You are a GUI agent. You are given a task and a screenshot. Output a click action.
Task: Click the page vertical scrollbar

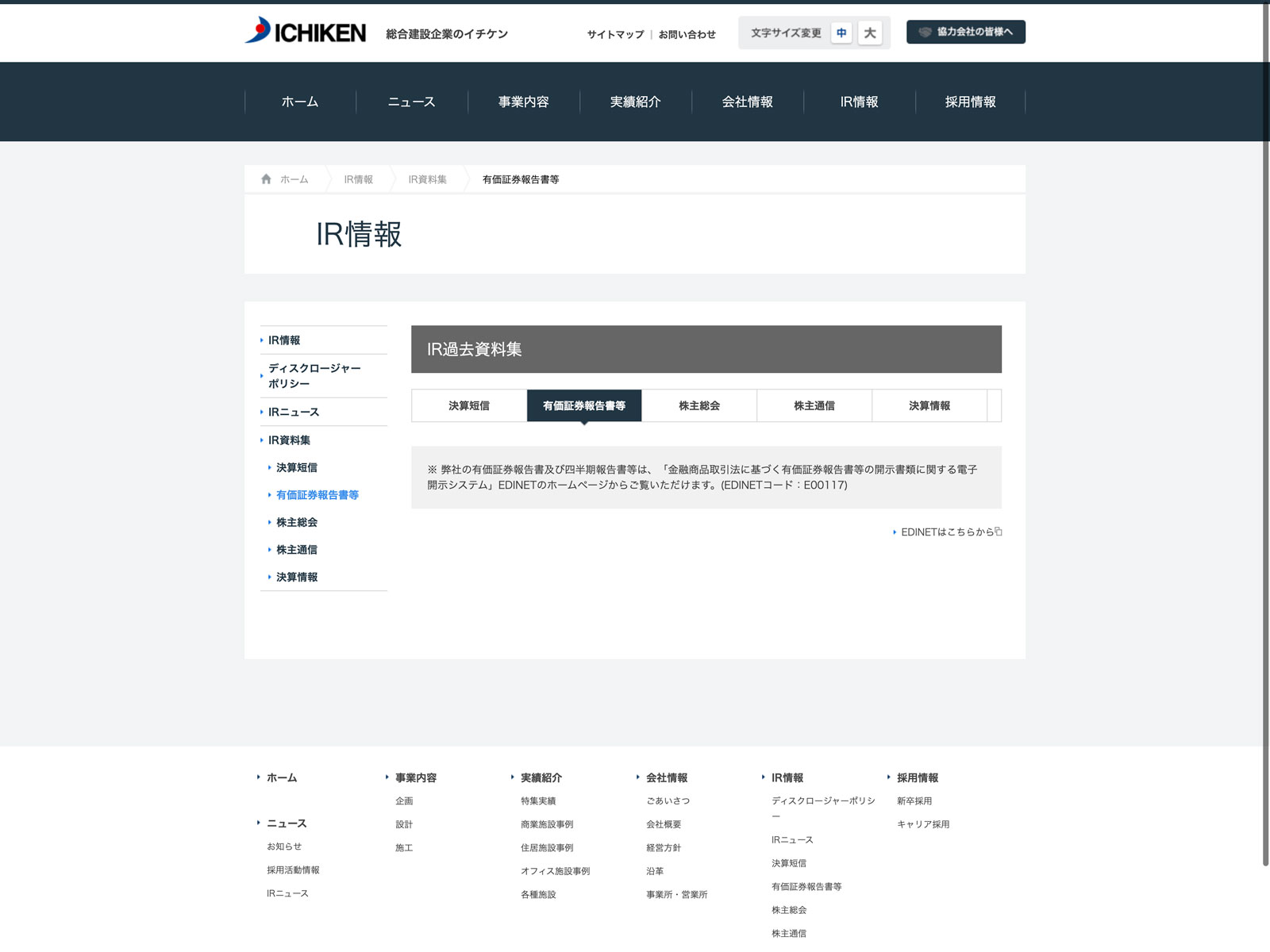(1265, 476)
